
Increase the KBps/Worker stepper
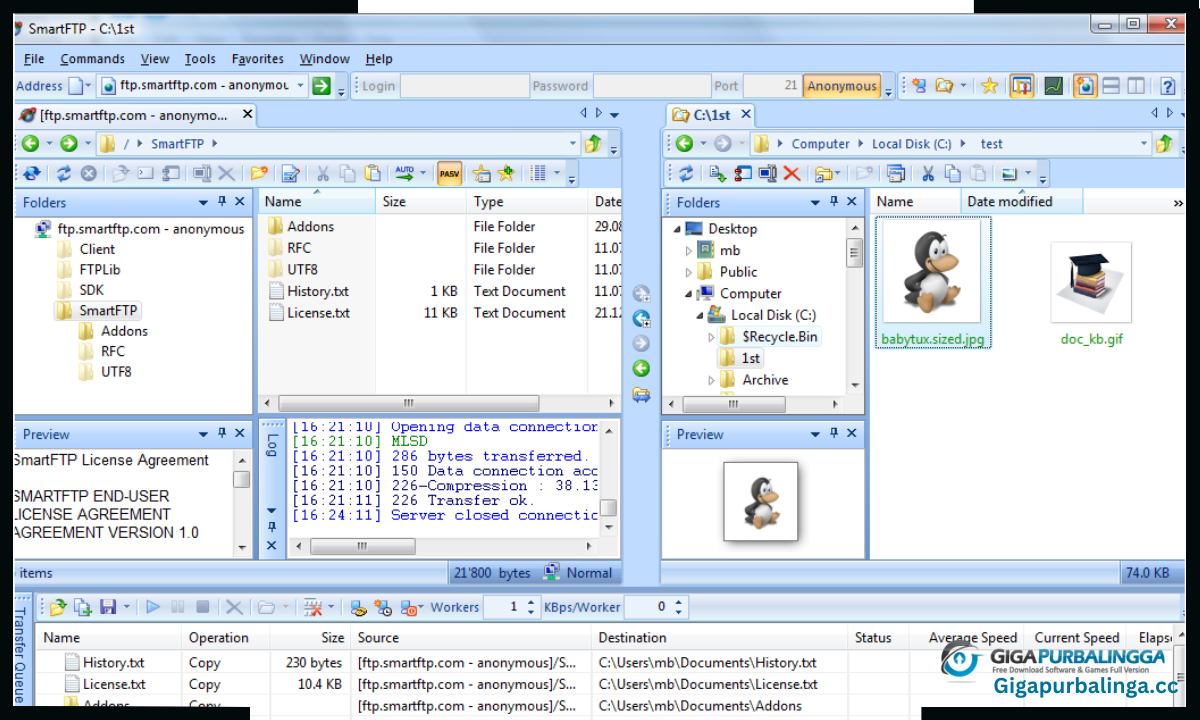tap(679, 602)
